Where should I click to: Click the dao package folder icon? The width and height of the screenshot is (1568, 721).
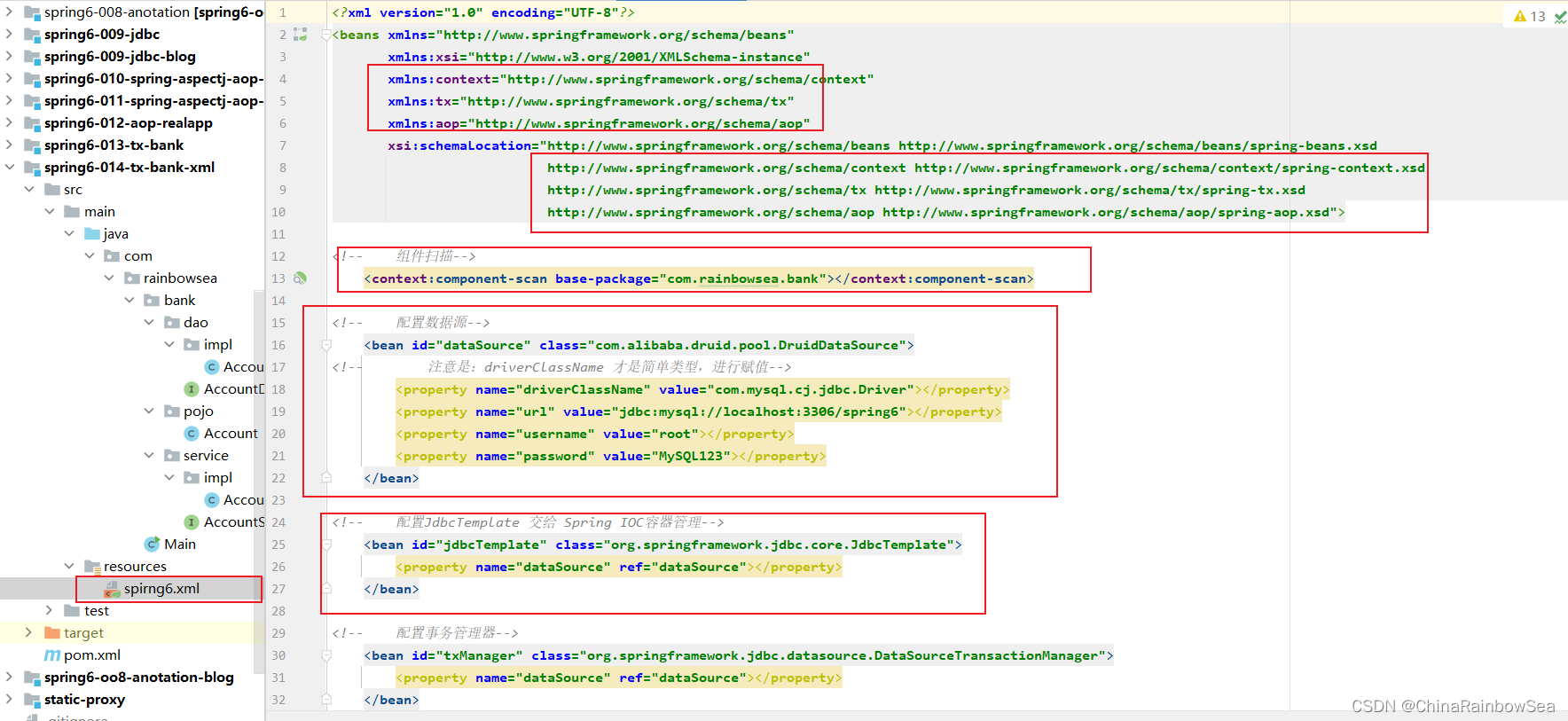pos(172,323)
